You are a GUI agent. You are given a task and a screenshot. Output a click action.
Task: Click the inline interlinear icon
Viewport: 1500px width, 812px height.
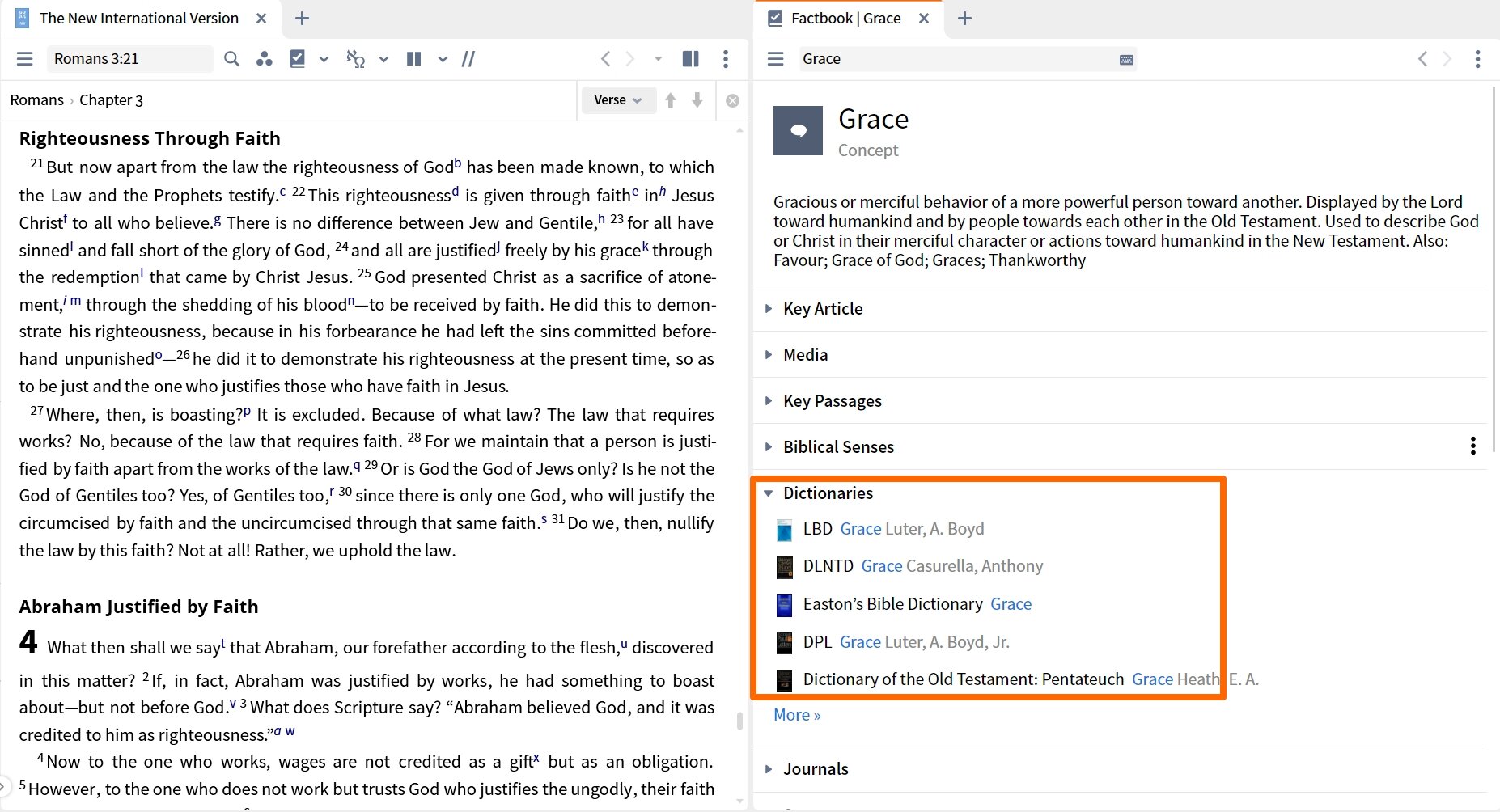356,59
